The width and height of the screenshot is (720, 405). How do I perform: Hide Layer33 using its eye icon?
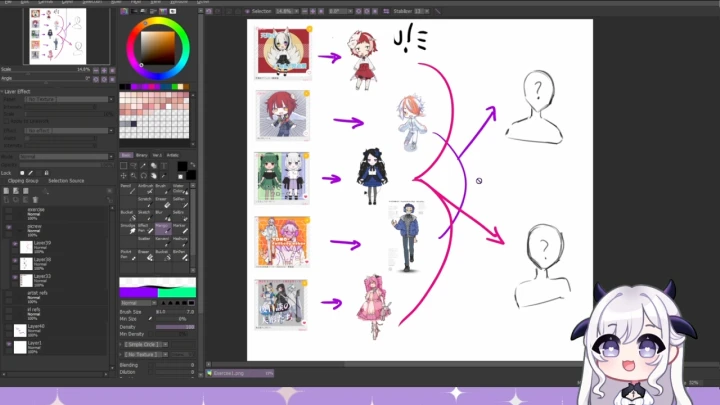[x=15, y=277]
